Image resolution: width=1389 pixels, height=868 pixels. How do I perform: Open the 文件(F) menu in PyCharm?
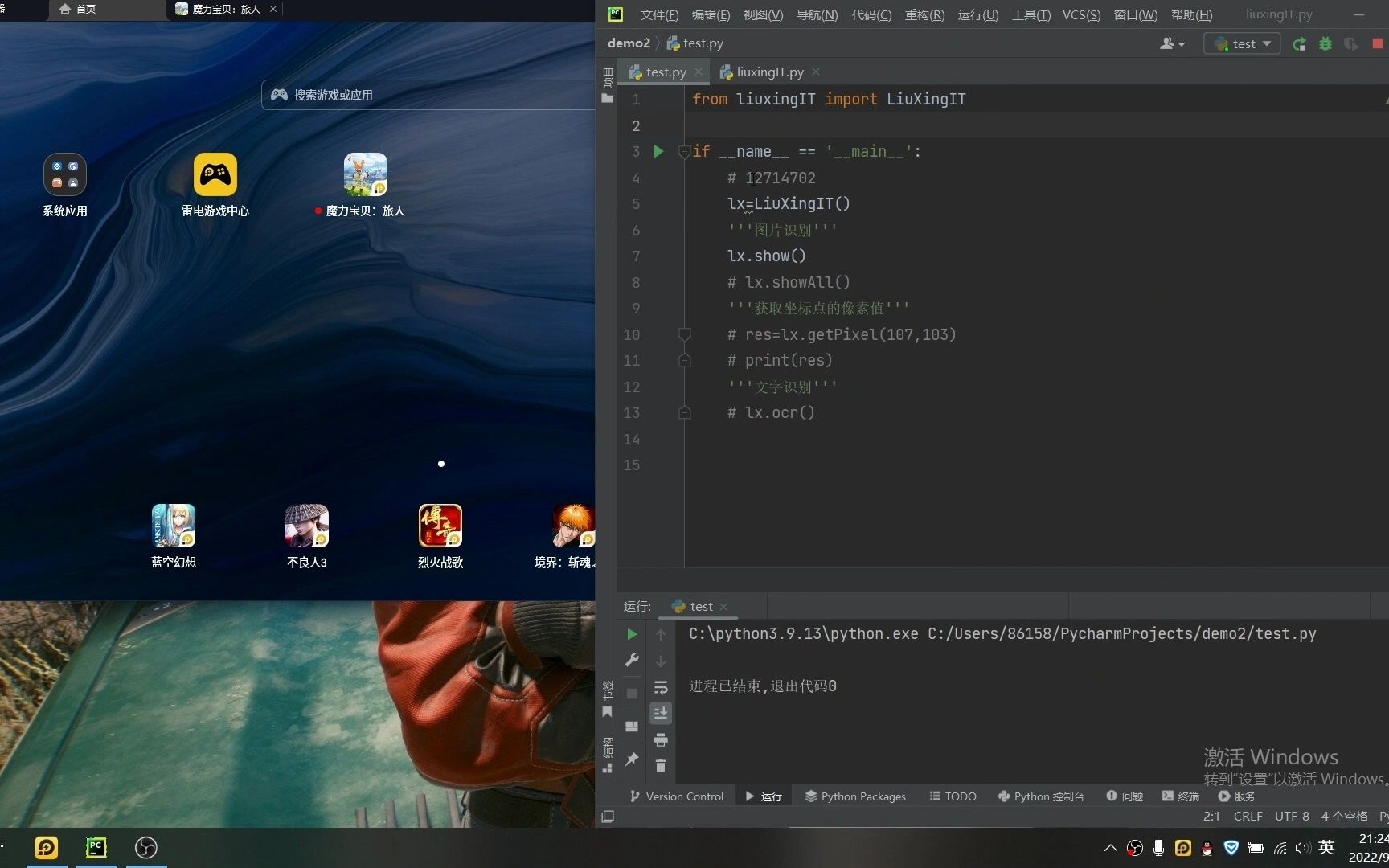659,14
